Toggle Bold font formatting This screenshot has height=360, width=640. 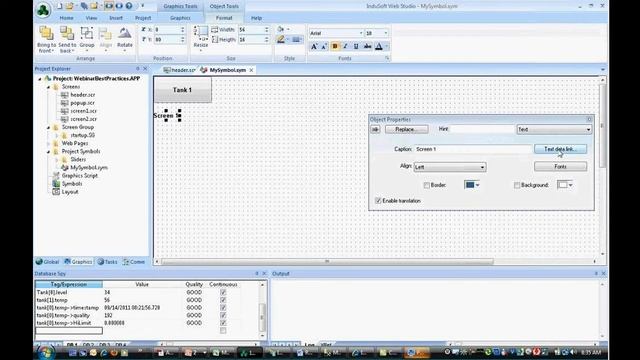pos(335,47)
